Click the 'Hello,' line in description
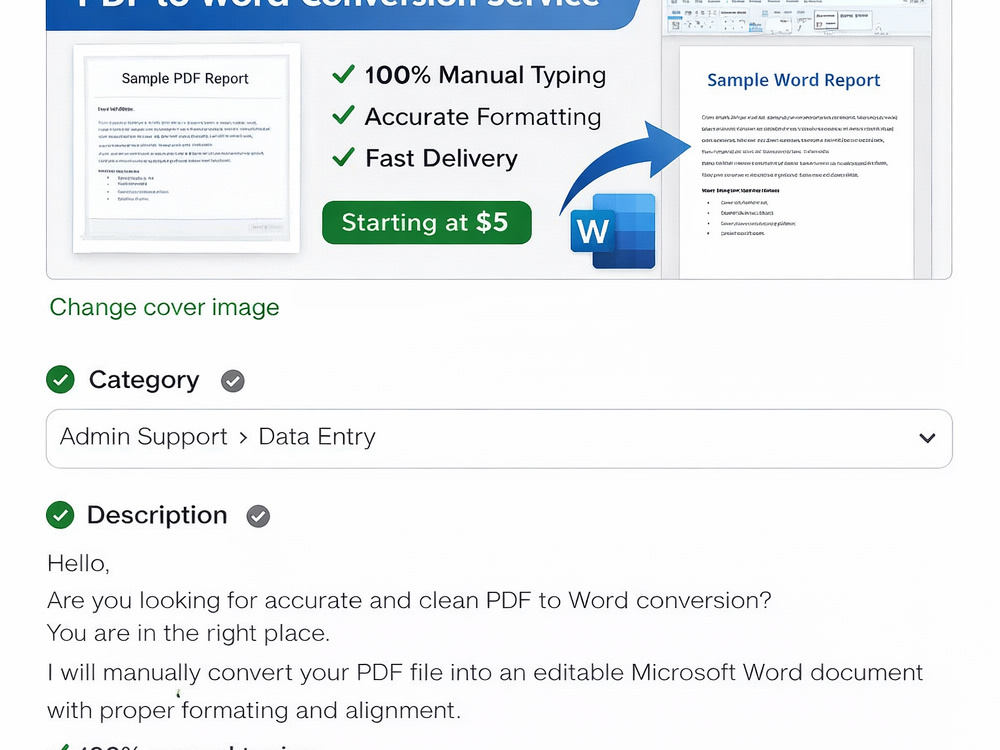 tap(78, 564)
